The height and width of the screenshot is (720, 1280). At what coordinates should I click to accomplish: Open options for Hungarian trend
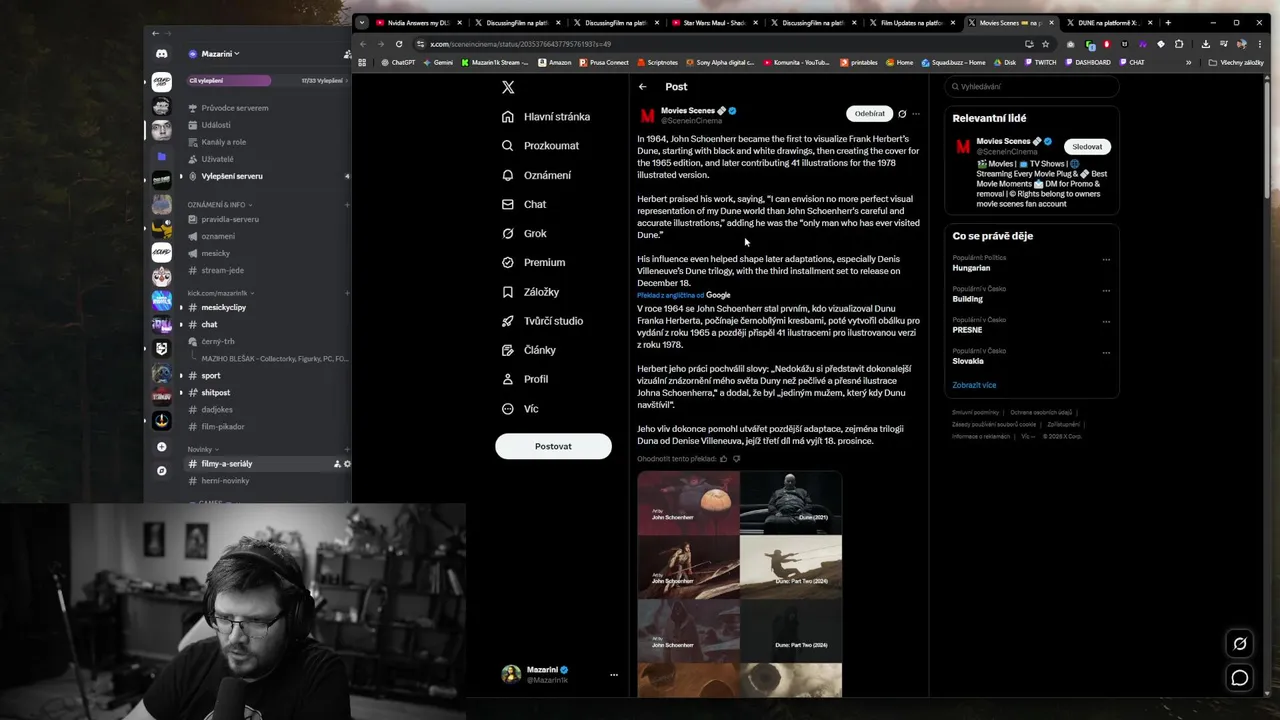[x=1106, y=260]
